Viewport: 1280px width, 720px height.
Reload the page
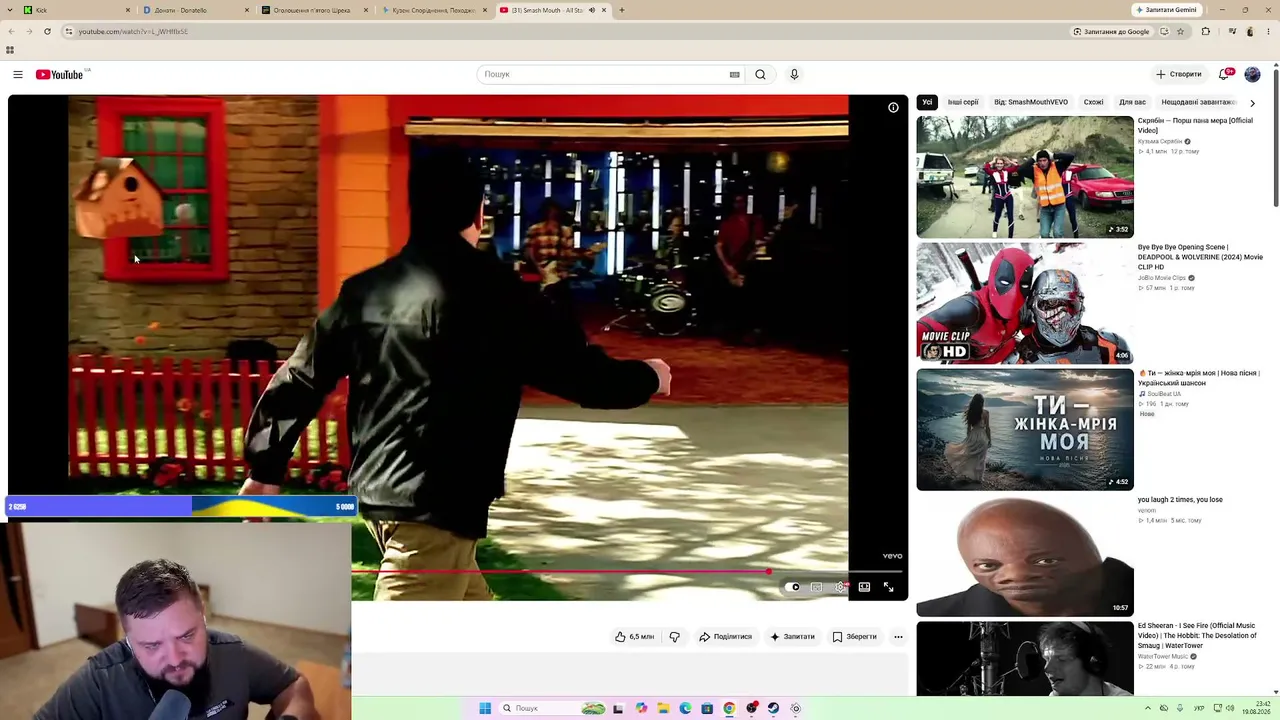pos(47,31)
